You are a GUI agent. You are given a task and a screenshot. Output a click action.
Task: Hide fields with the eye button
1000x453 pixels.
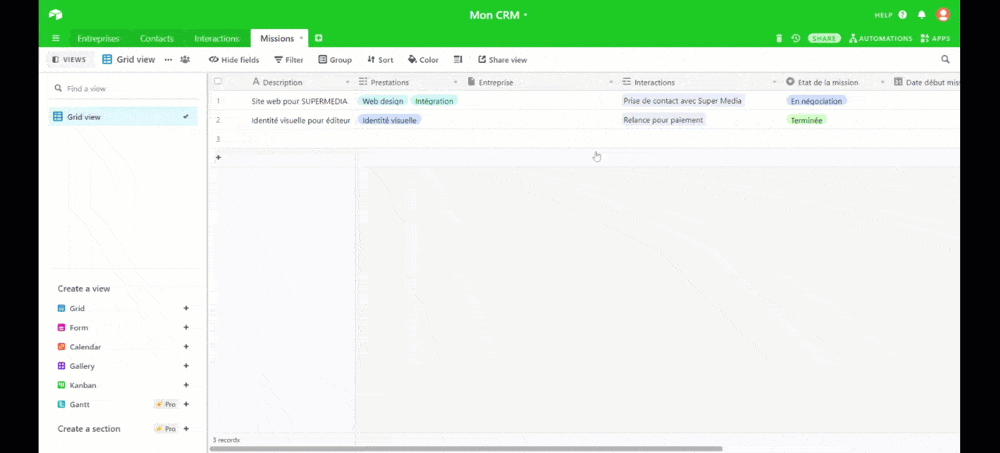[x=234, y=60]
